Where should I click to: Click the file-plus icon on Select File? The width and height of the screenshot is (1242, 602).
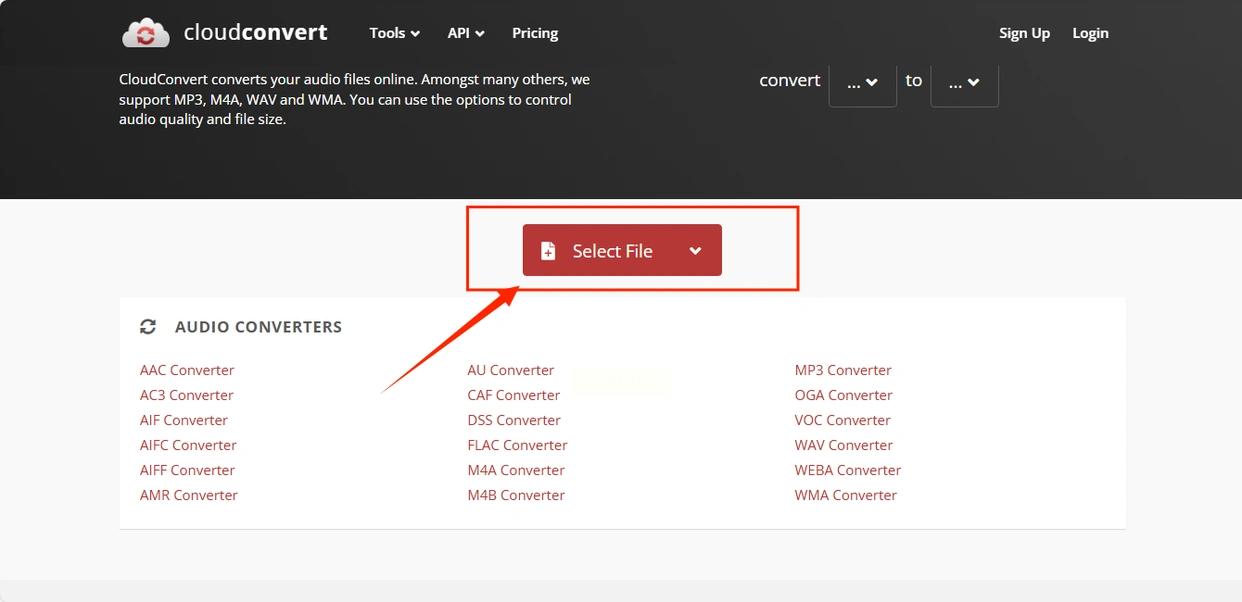(548, 251)
